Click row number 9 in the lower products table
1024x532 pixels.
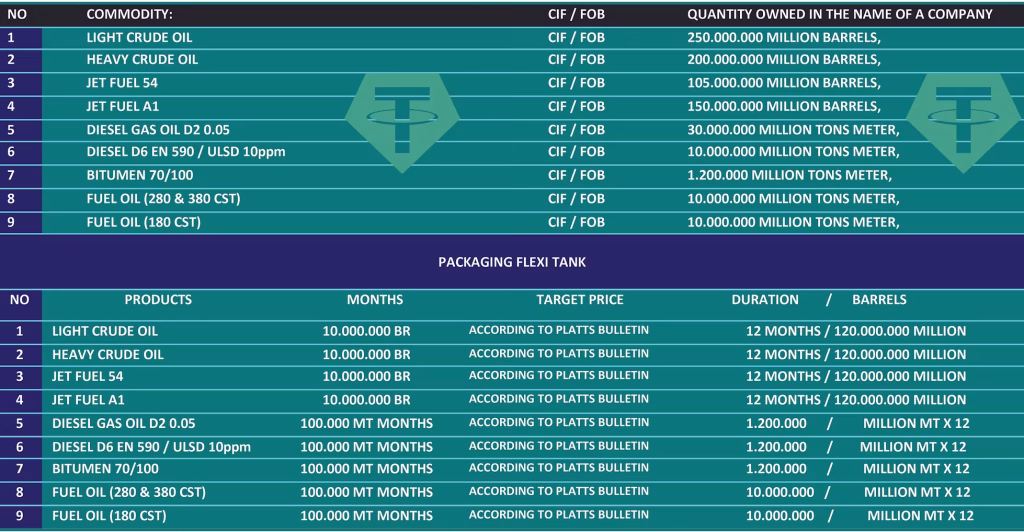[19, 515]
